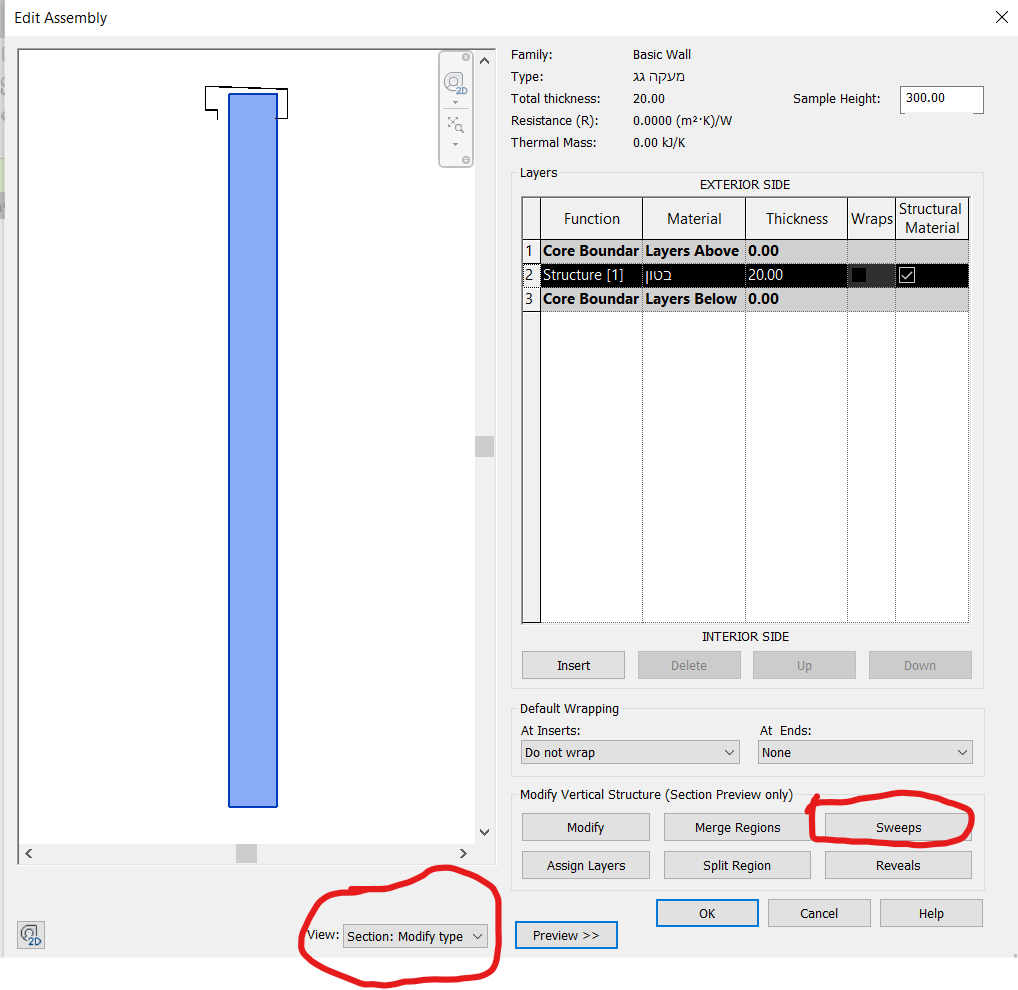
Task: Collapse the preview pane with Preview >> button
Action: 566,935
